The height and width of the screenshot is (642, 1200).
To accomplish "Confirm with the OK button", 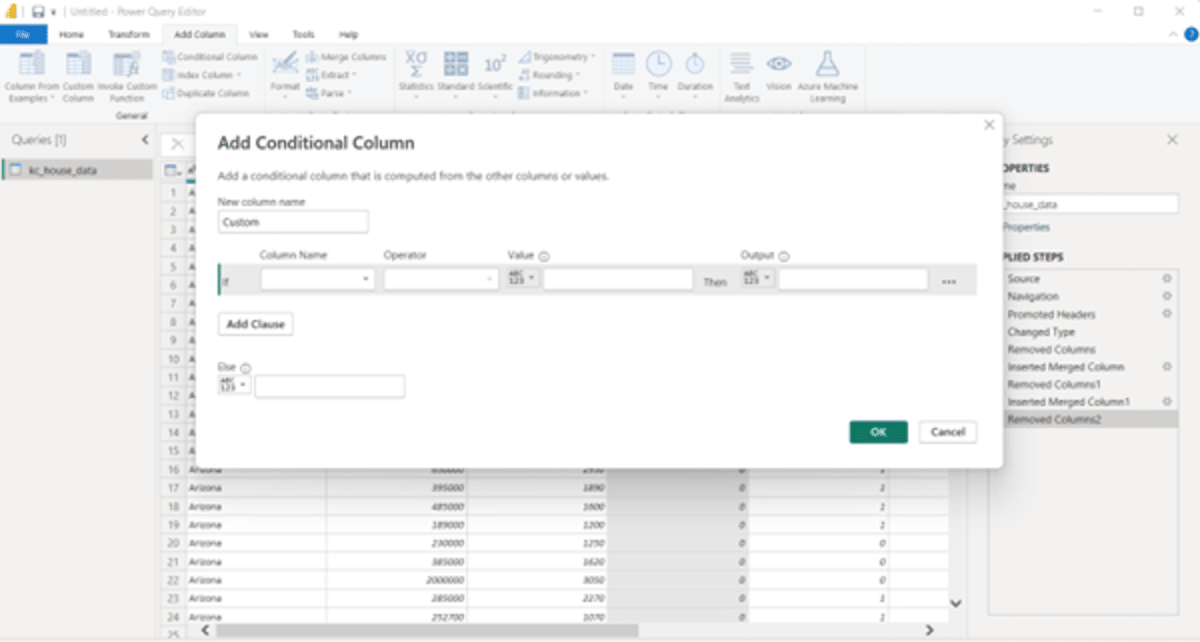I will [x=879, y=432].
